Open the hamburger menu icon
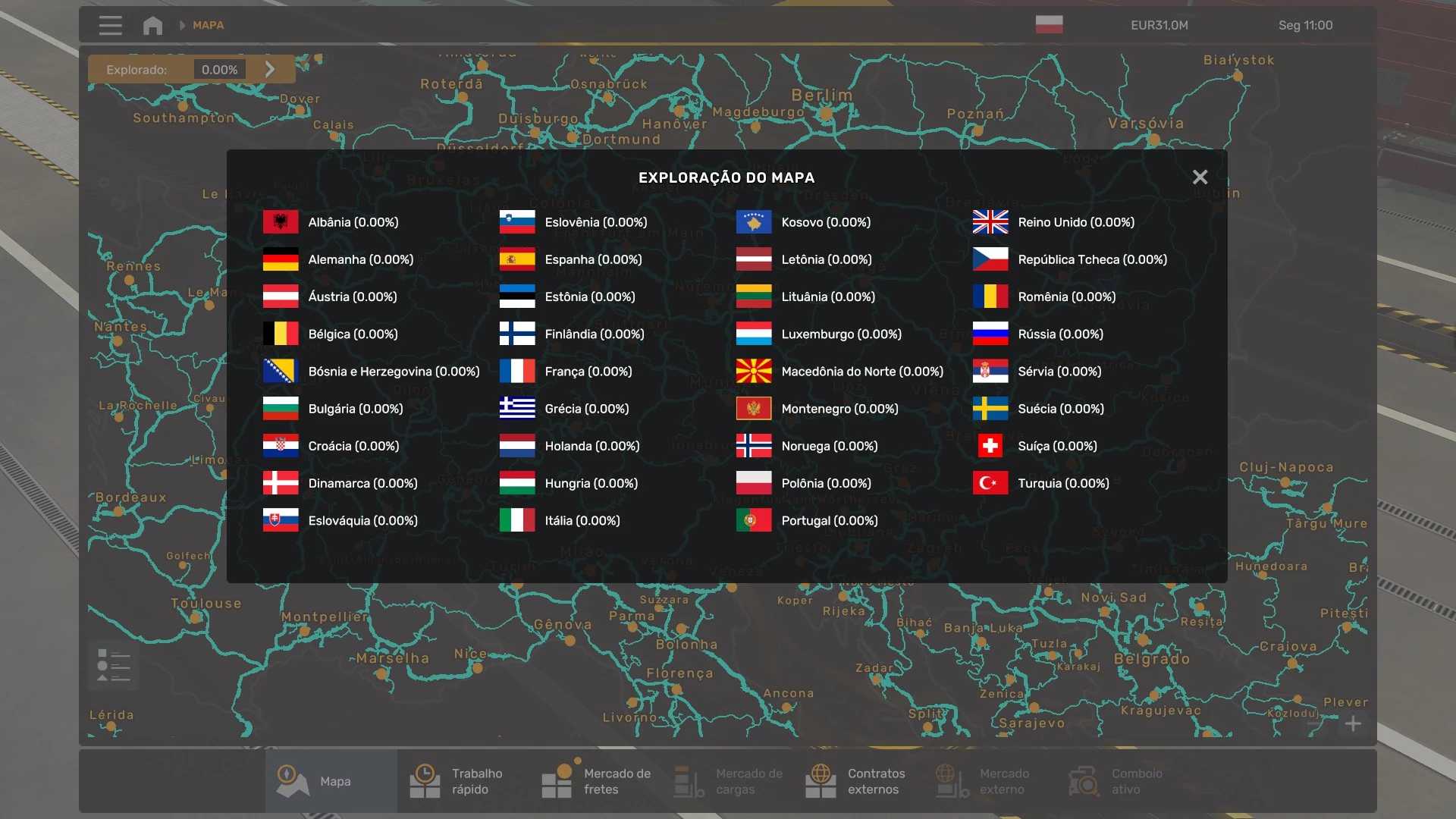Screen dimensions: 1456x819 (x=110, y=25)
